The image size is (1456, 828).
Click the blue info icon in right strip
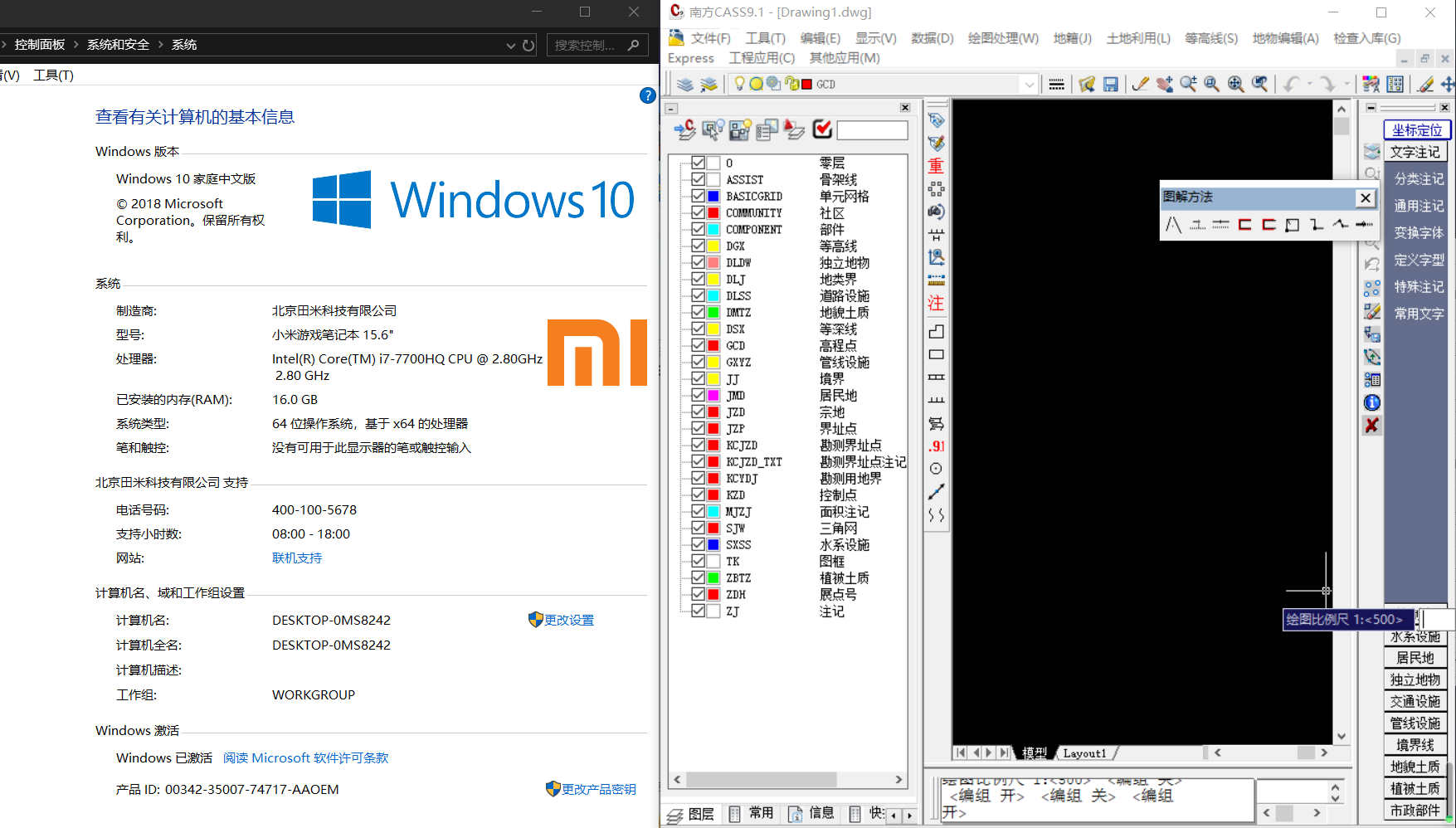click(1372, 402)
